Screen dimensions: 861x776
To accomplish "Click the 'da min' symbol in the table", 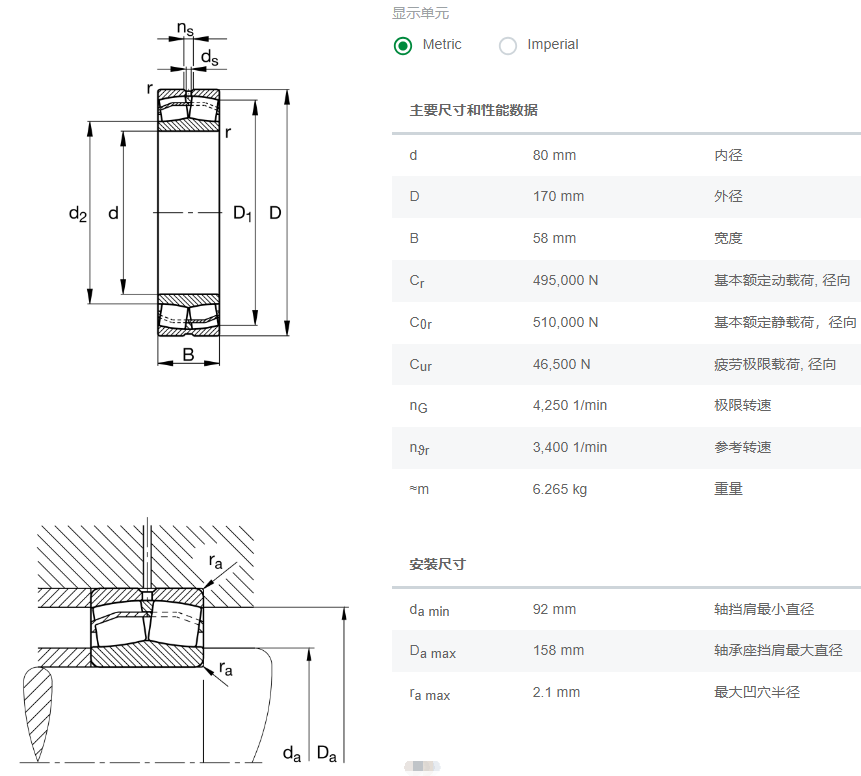I will (429, 610).
